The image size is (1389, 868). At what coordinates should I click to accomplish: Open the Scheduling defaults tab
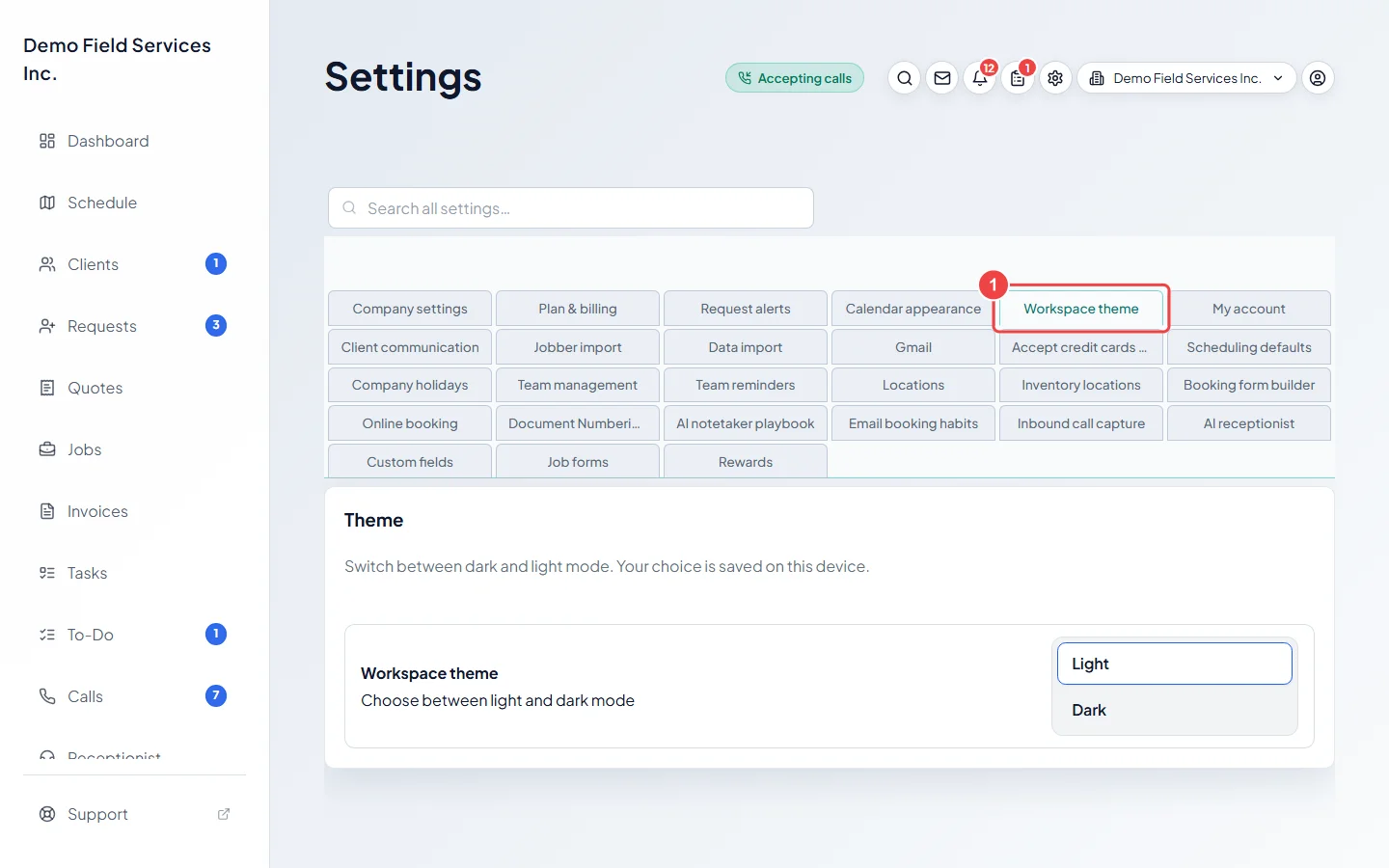(1249, 347)
